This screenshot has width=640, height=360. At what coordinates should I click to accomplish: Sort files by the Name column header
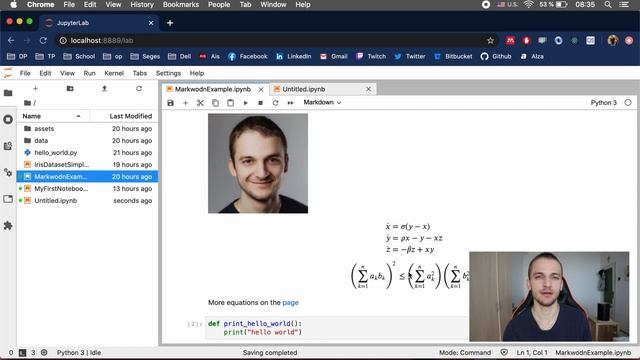[x=53, y=116]
